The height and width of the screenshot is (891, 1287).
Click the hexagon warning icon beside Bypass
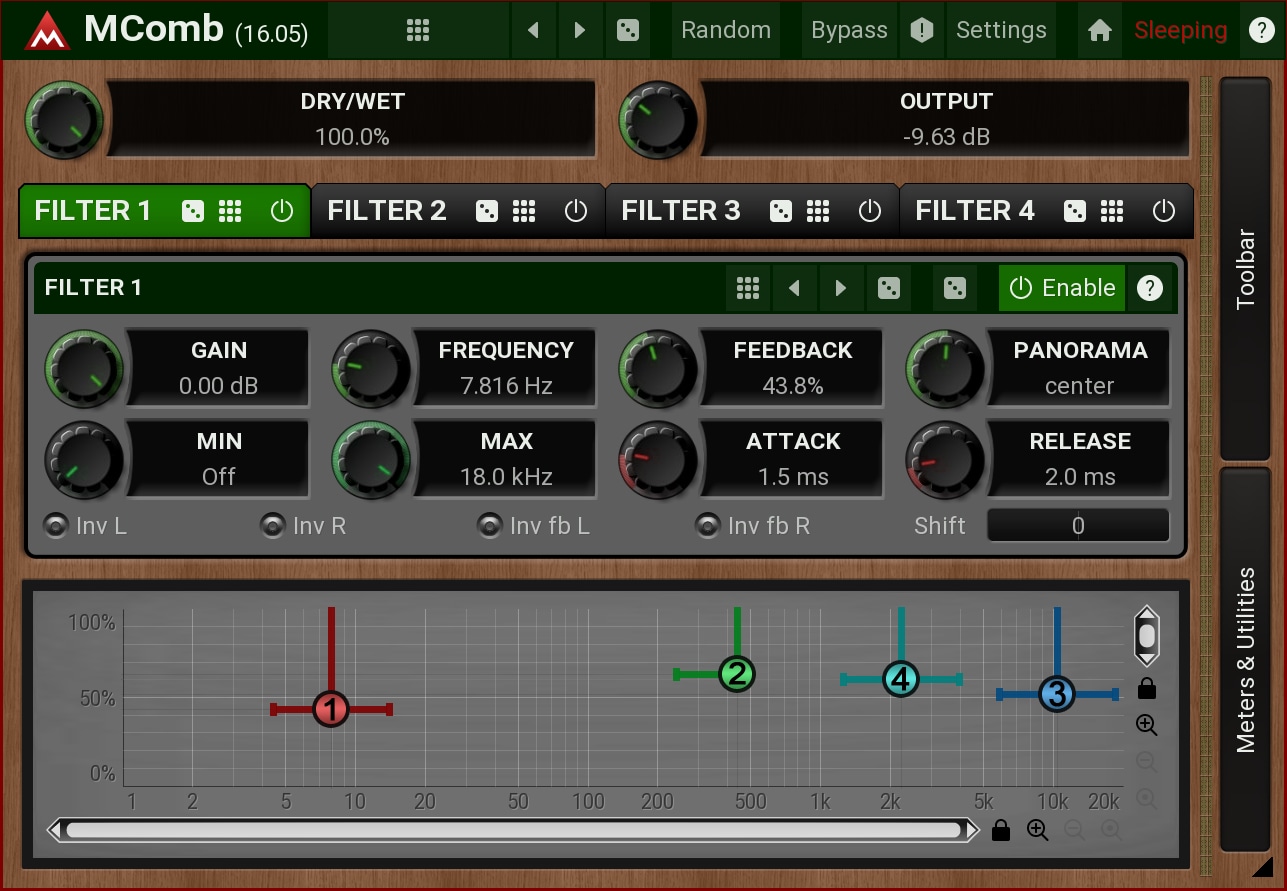[922, 30]
